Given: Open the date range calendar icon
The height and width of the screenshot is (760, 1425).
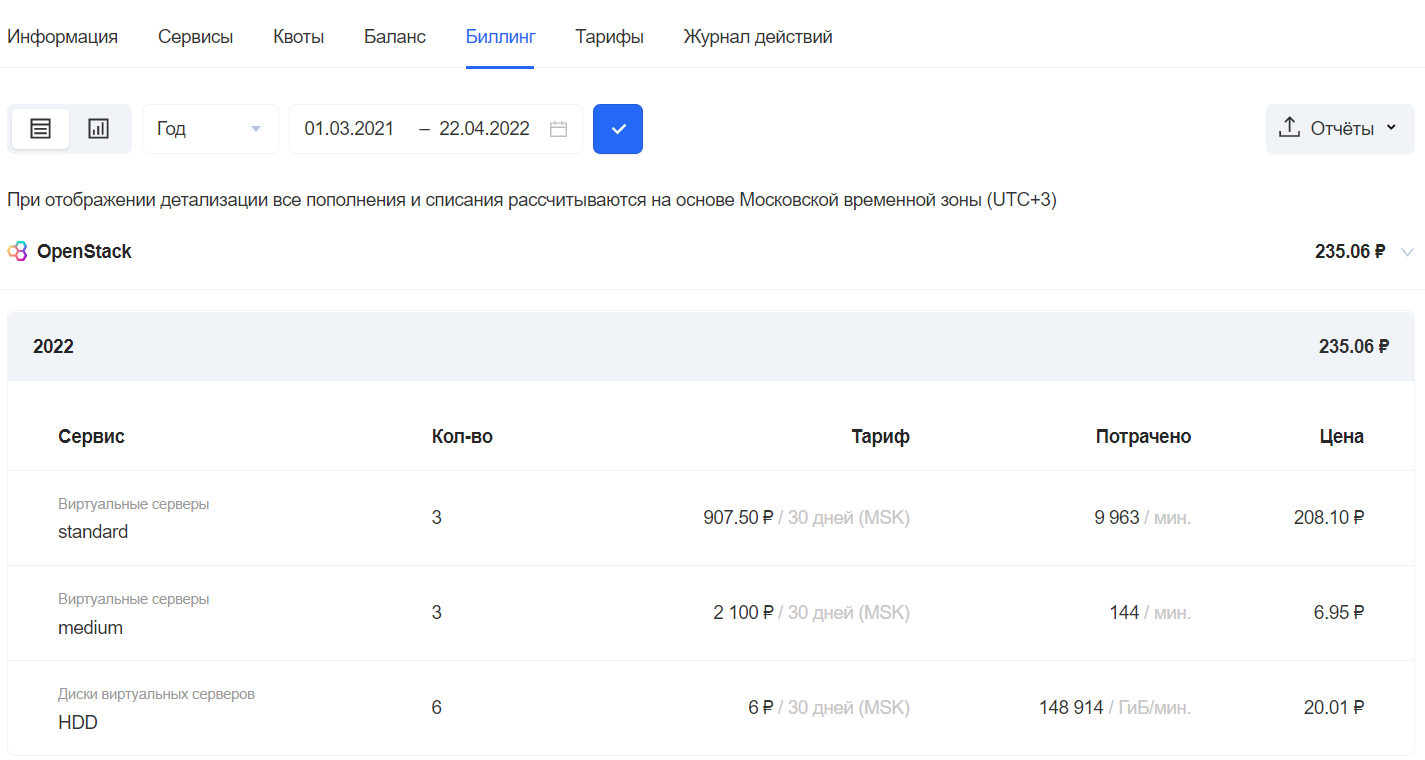Looking at the screenshot, I should [559, 129].
